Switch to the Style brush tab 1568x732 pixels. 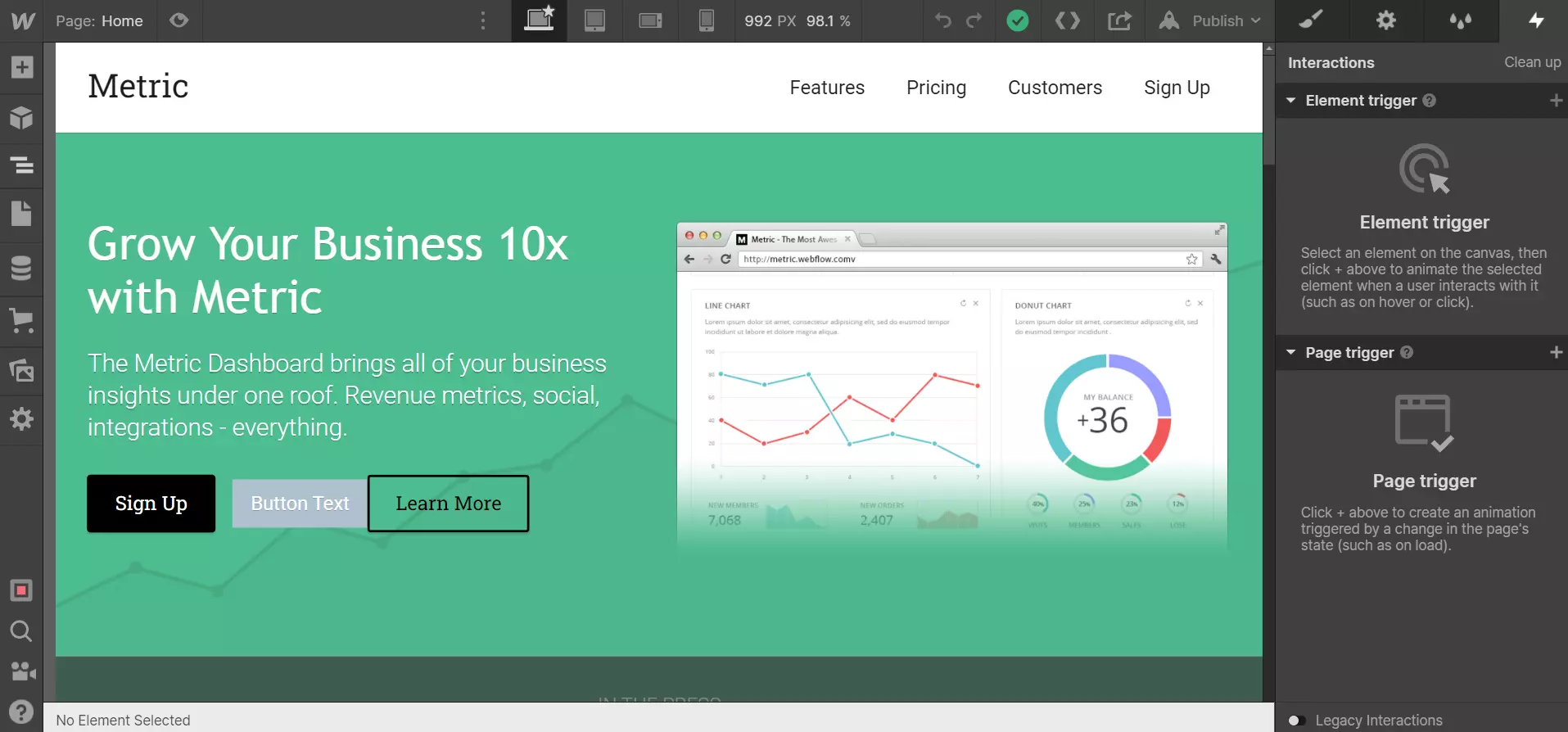coord(1312,20)
